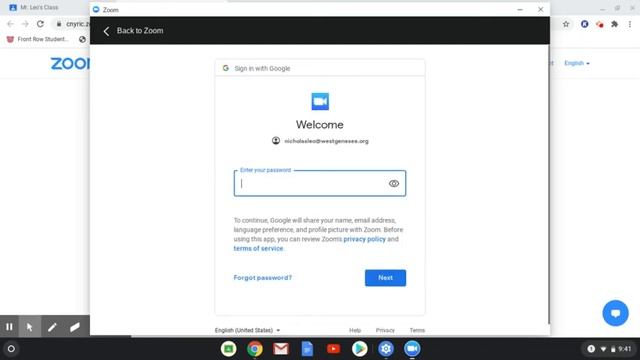Open the launcher circle on the shelf
Viewport: 640px width, 360px height.
tap(11, 349)
